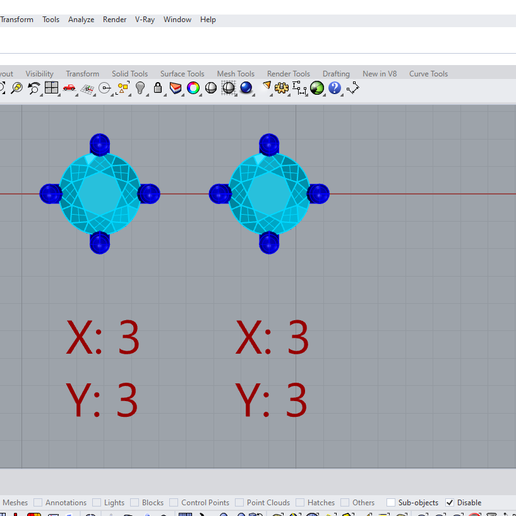The width and height of the screenshot is (516, 516).
Task: Click the Polyline tool icon
Action: 352,88
